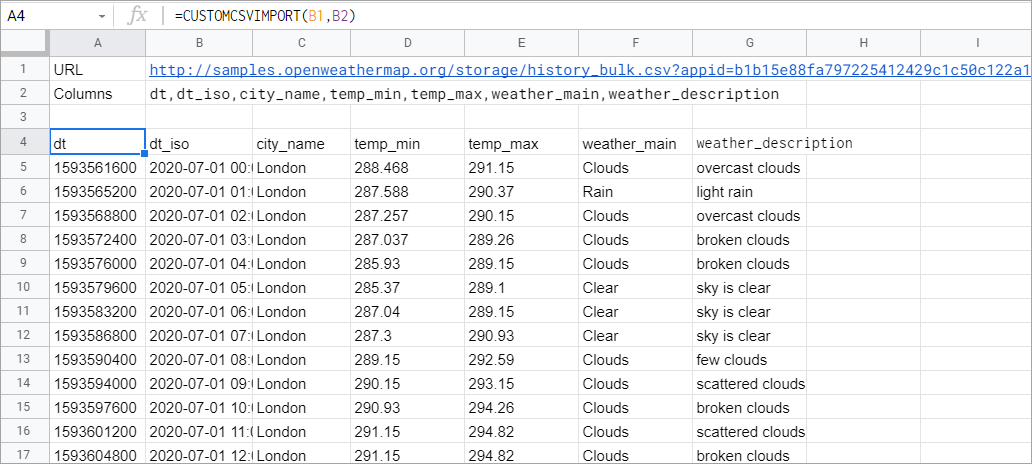Select cell with 290.93 in row 15
This screenshot has height=464, width=1032.
pos(407,407)
